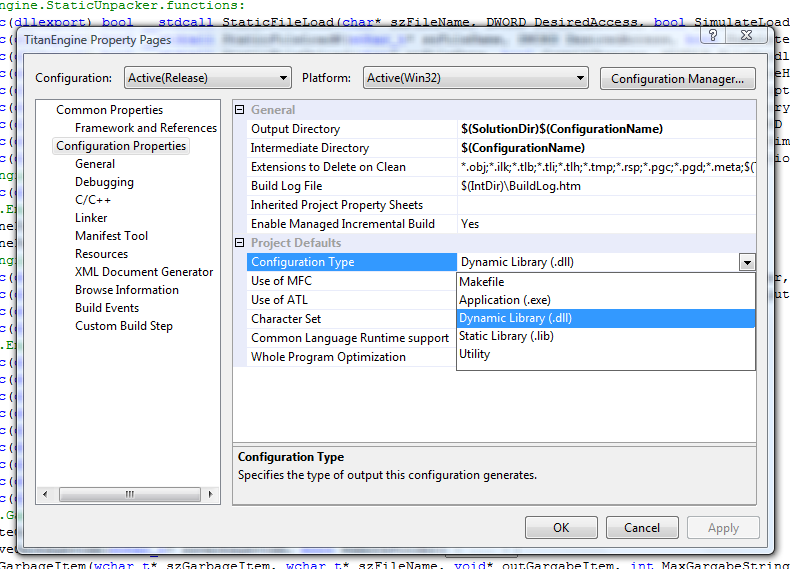Screen dimensions: 790x569
Task: Click the $(SolutionDir)$(ConfigurationName) value
Action: point(562,129)
